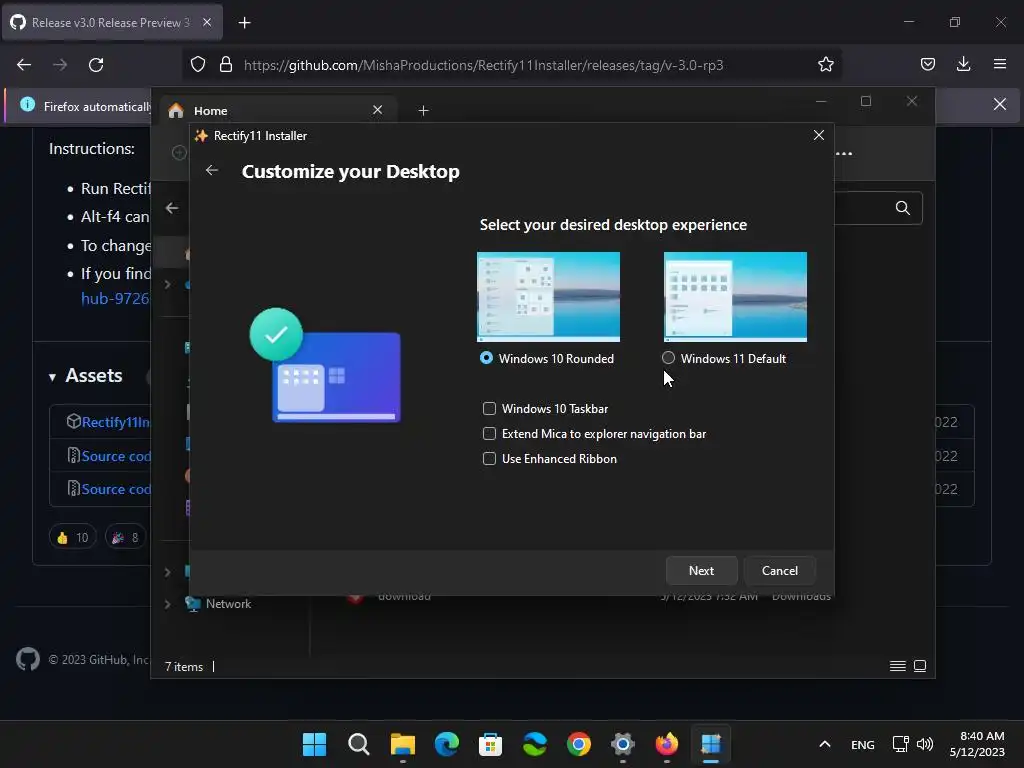This screenshot has width=1024, height=768.
Task: Click the thumbs up reaction with 10
Action: (72, 537)
